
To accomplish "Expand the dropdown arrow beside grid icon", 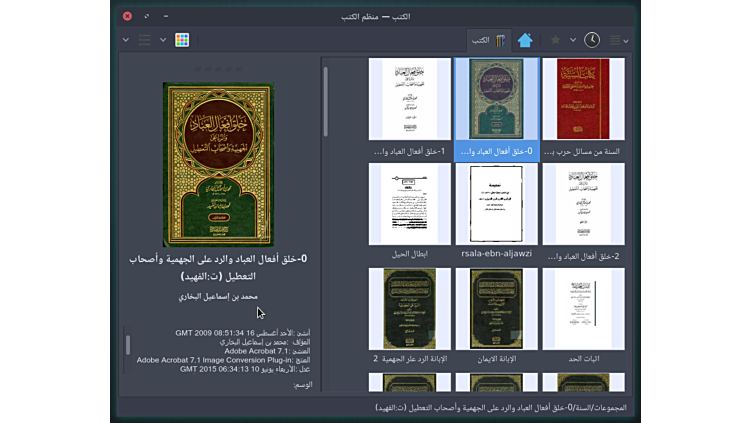I will (x=163, y=40).
